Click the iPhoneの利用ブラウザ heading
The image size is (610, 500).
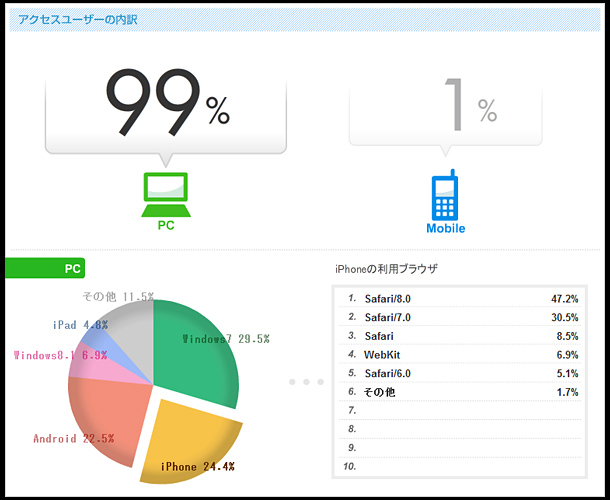click(386, 269)
